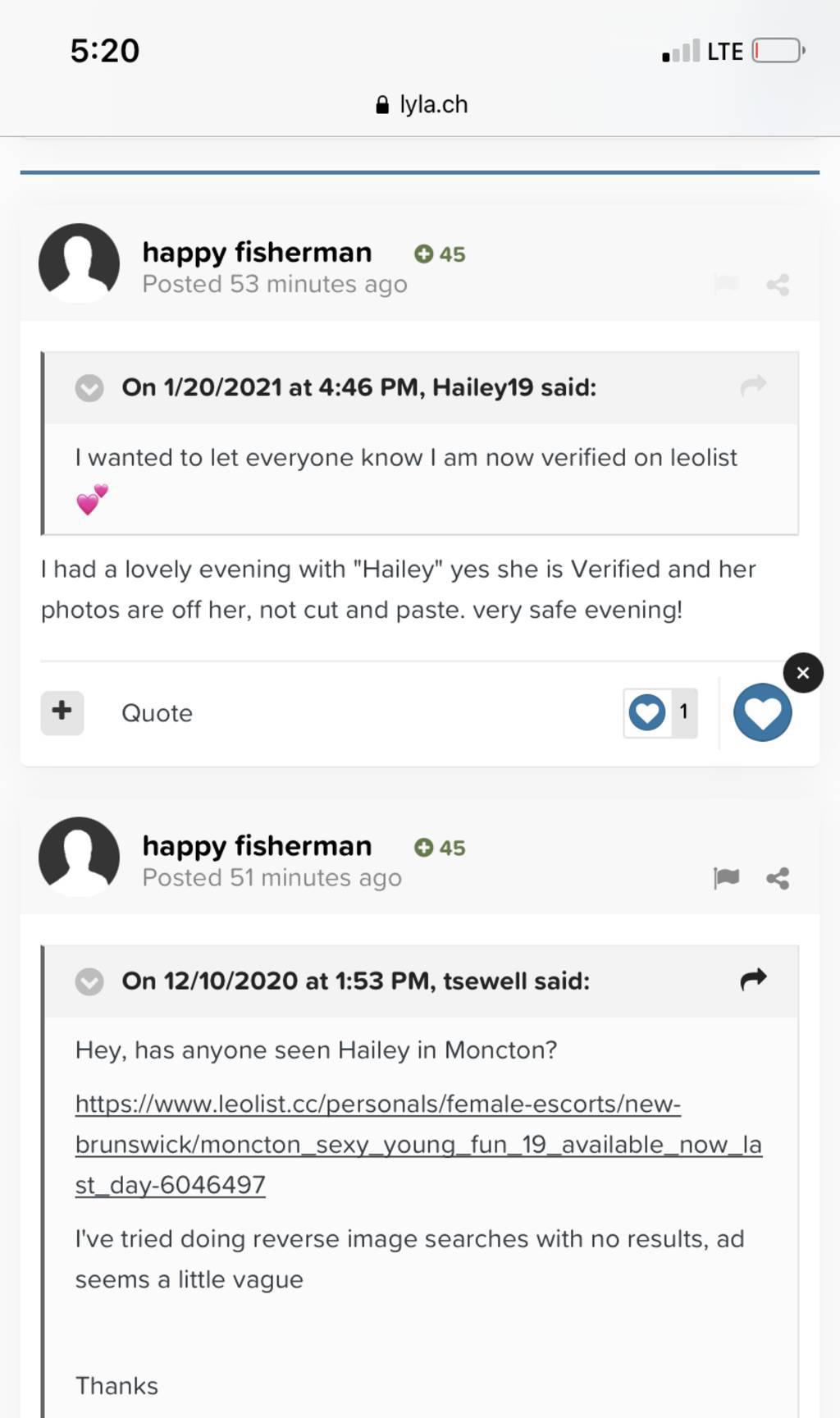Viewport: 840px width, 1418px height.
Task: Tap first post's user avatar
Action: tap(79, 263)
